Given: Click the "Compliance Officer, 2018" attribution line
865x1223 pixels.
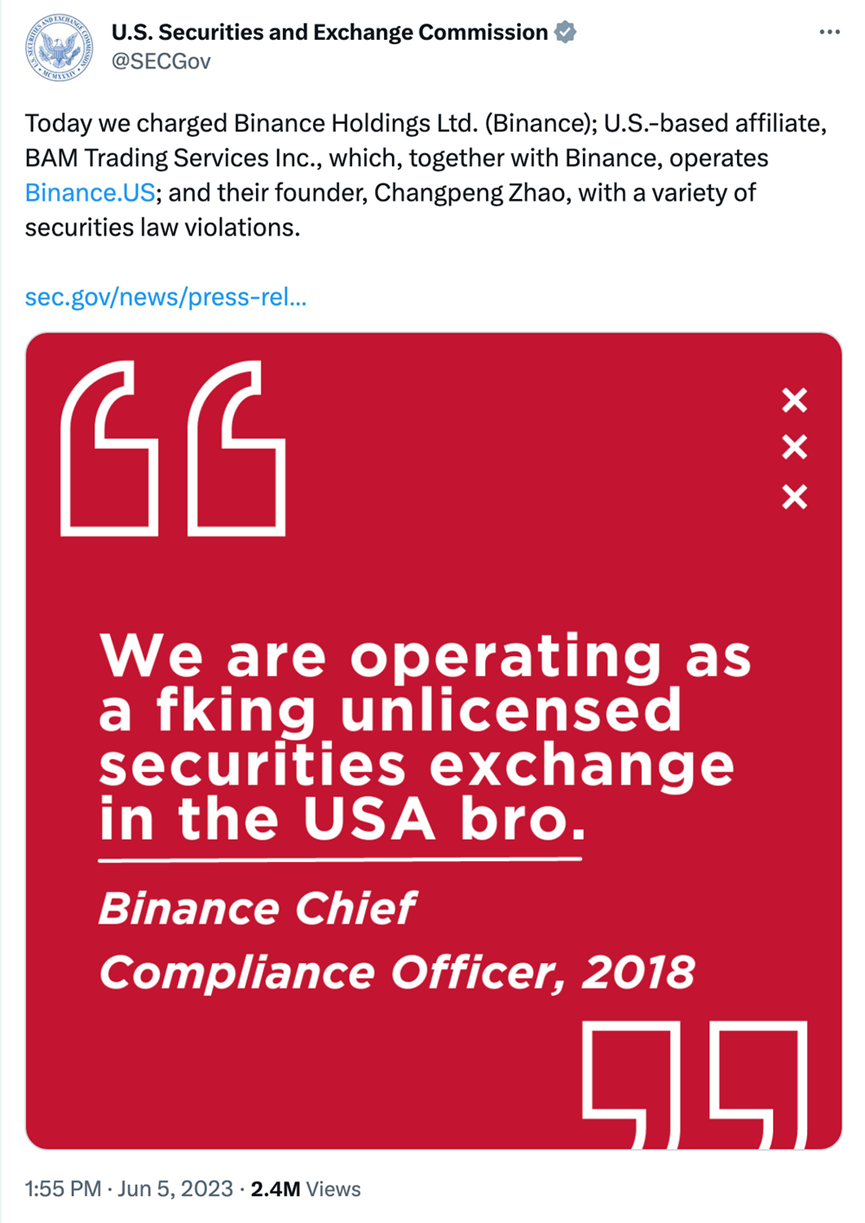Looking at the screenshot, I should [x=397, y=971].
